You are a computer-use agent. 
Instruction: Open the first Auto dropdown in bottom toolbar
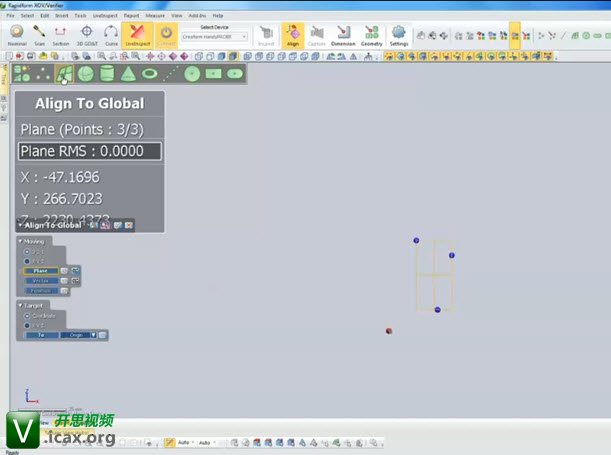(x=186, y=443)
